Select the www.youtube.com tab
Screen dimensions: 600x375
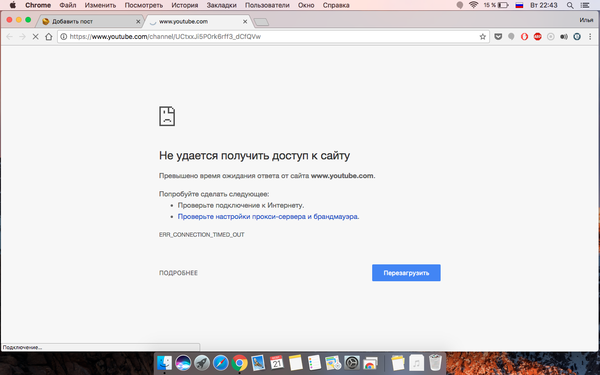point(198,21)
